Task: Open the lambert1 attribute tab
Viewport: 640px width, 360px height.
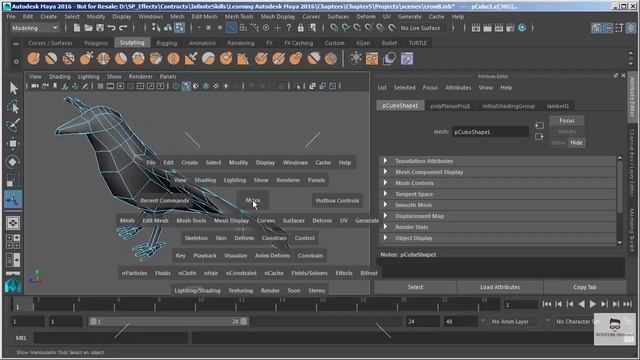Action: point(558,106)
